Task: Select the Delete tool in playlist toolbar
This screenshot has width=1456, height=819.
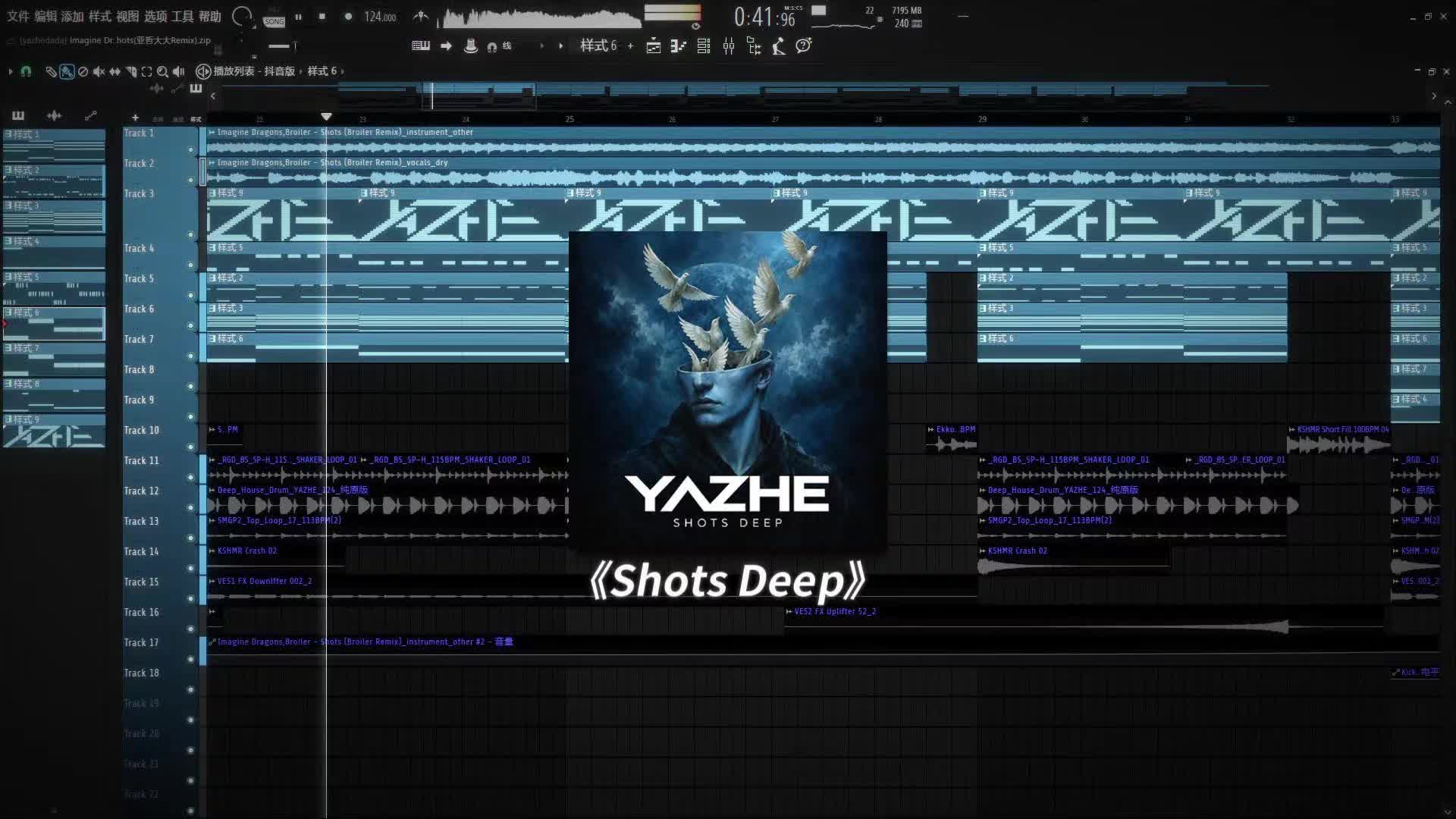Action: coord(83,72)
